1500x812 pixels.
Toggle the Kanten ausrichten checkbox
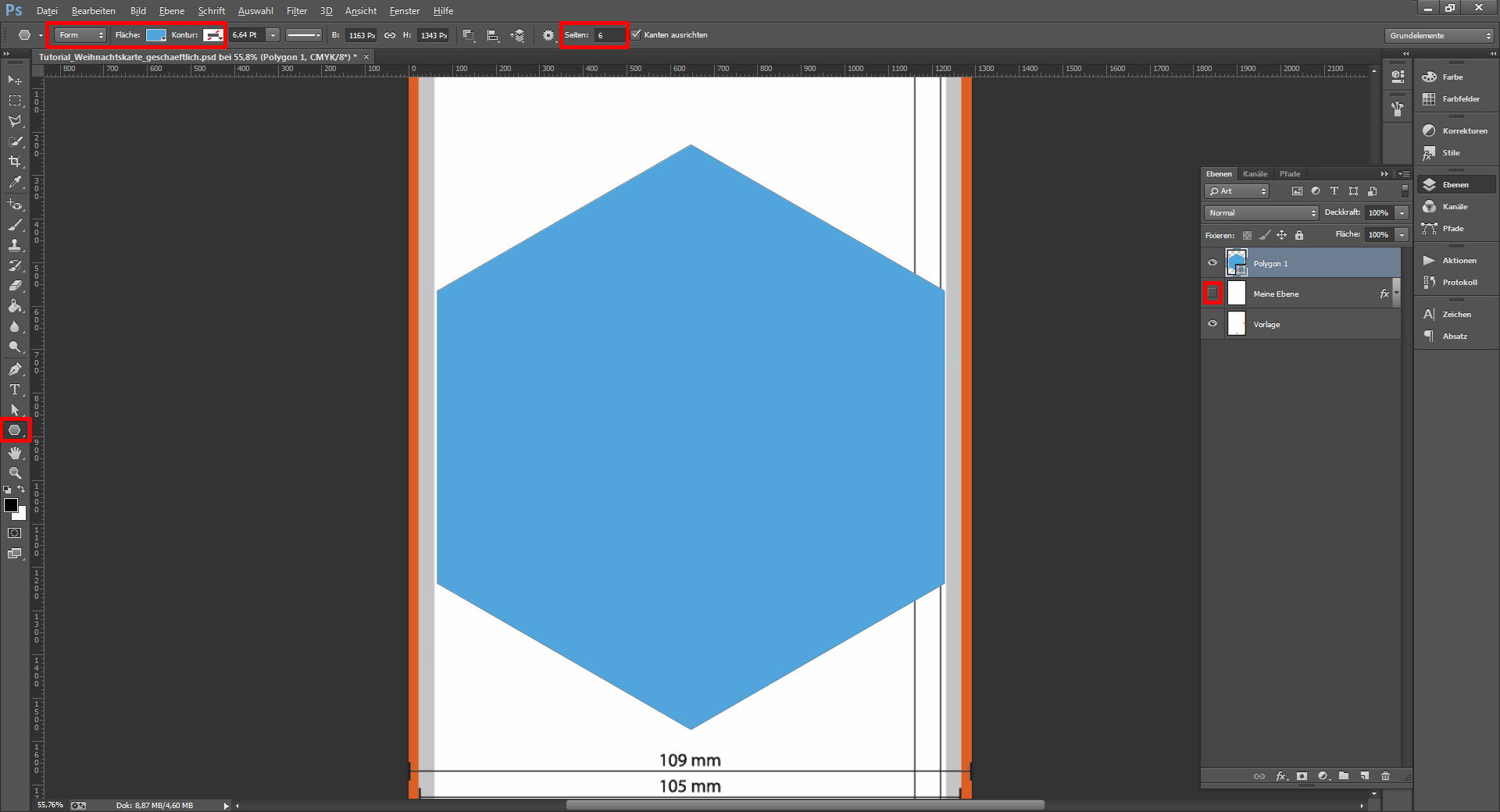pos(636,35)
